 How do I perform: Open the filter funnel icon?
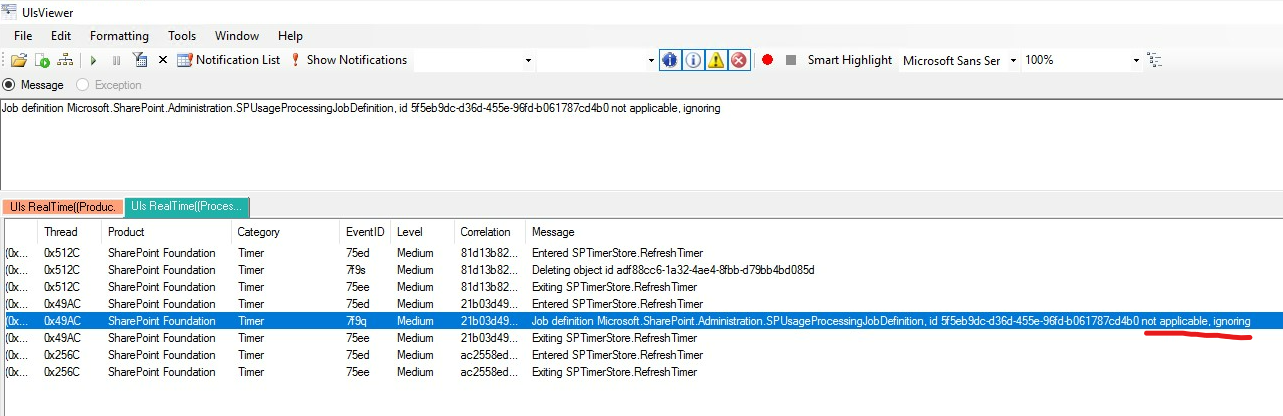[140, 60]
